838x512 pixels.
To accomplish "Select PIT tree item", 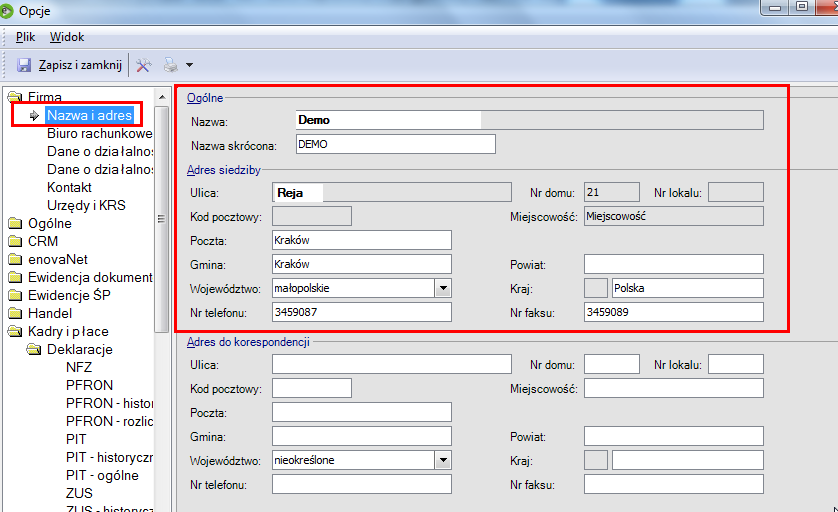I will pyautogui.click(x=76, y=439).
